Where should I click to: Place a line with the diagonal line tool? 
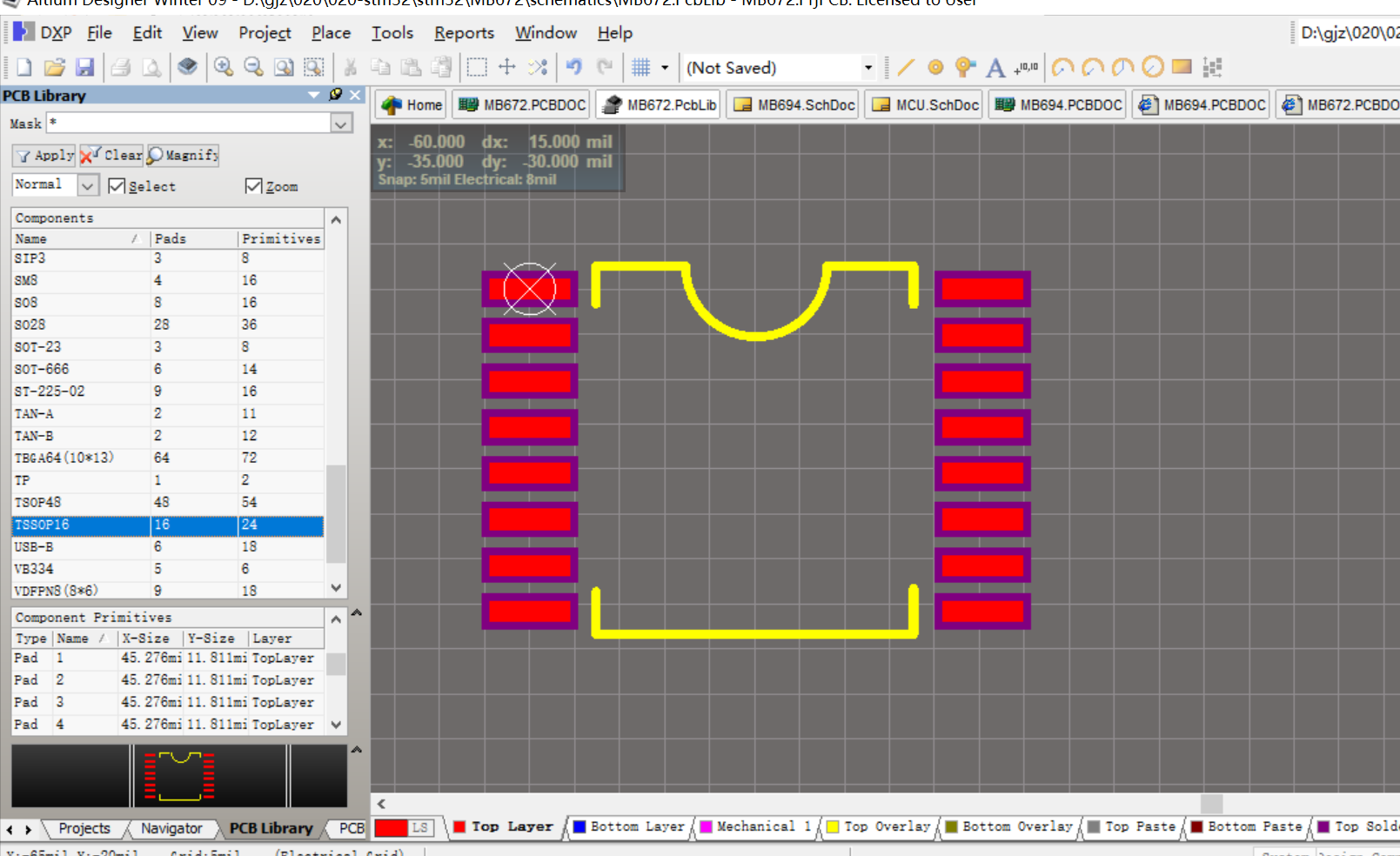(906, 67)
